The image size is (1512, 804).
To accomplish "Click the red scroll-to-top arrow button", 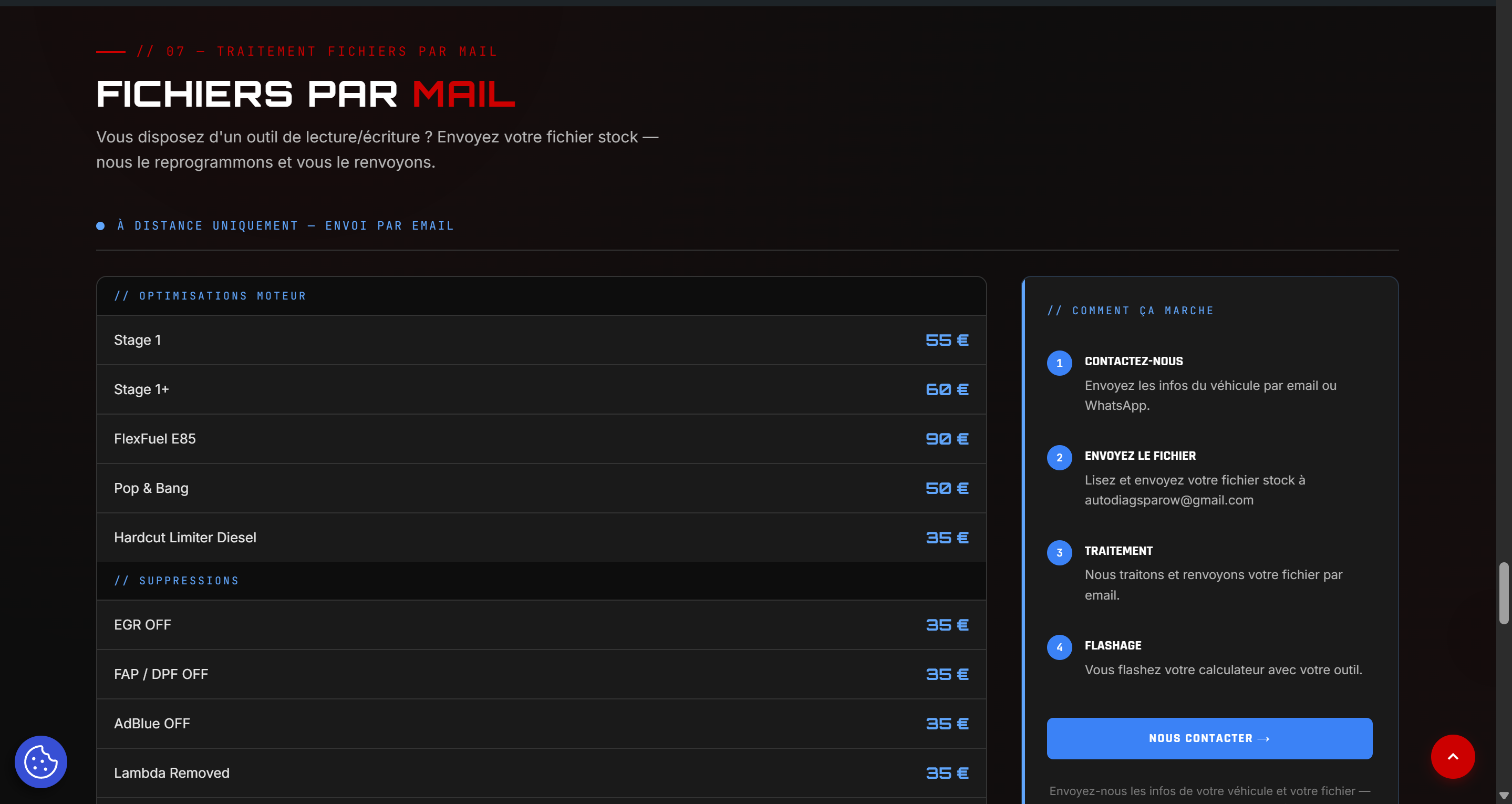I will [x=1453, y=756].
